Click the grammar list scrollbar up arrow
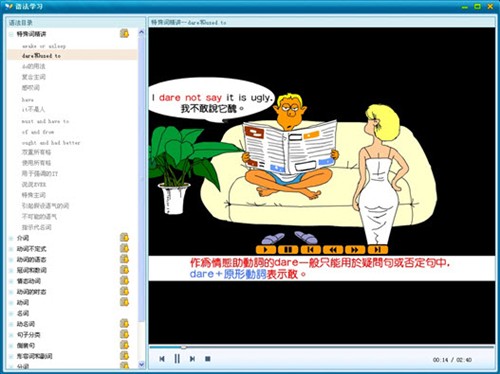Screen dimensions: 500x374 (x=141, y=32)
